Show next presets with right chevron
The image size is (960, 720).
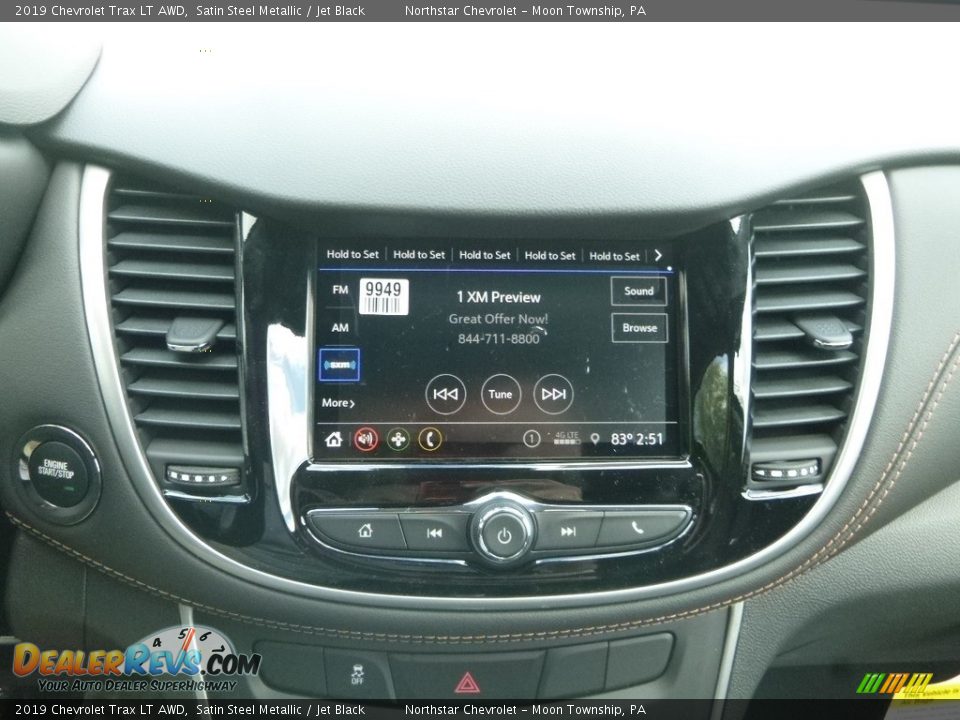coord(658,255)
